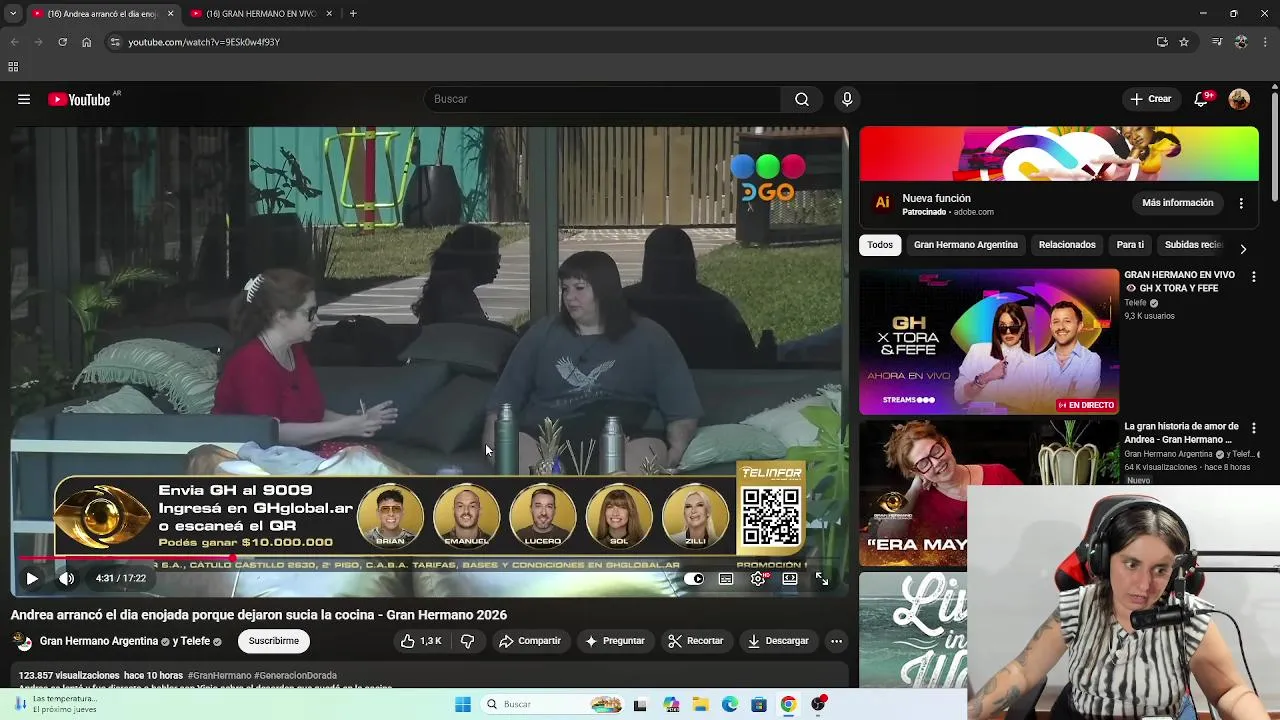
Task: Enter fullscreen mode on video
Action: tap(822, 578)
